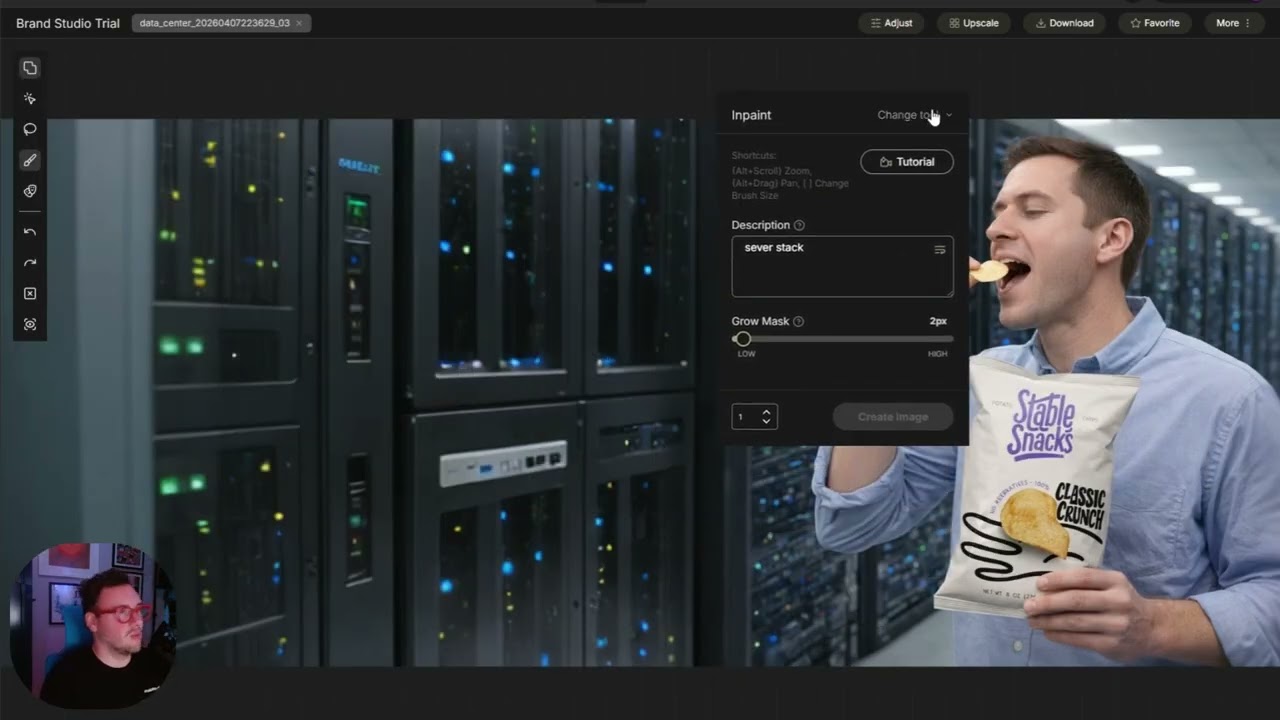Click the Inpaint panel title
1280x720 pixels.
pos(751,115)
